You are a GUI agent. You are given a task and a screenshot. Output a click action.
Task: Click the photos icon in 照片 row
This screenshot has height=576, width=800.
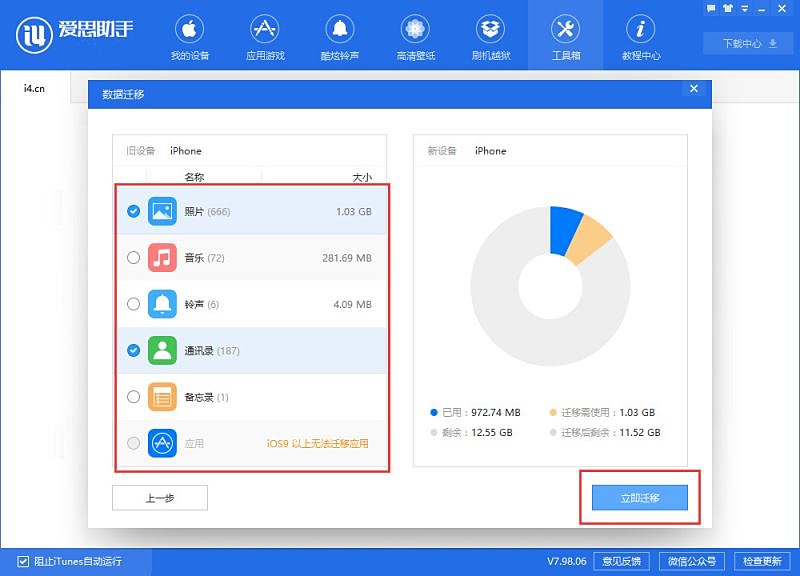coord(162,211)
